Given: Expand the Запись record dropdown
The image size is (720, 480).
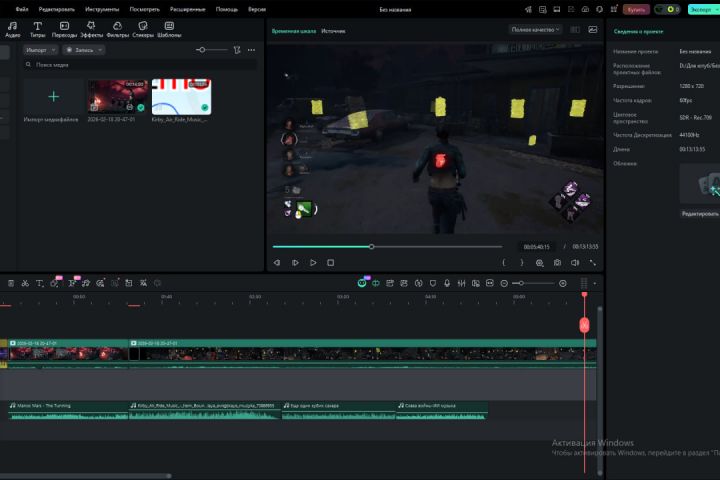Looking at the screenshot, I should [84, 50].
